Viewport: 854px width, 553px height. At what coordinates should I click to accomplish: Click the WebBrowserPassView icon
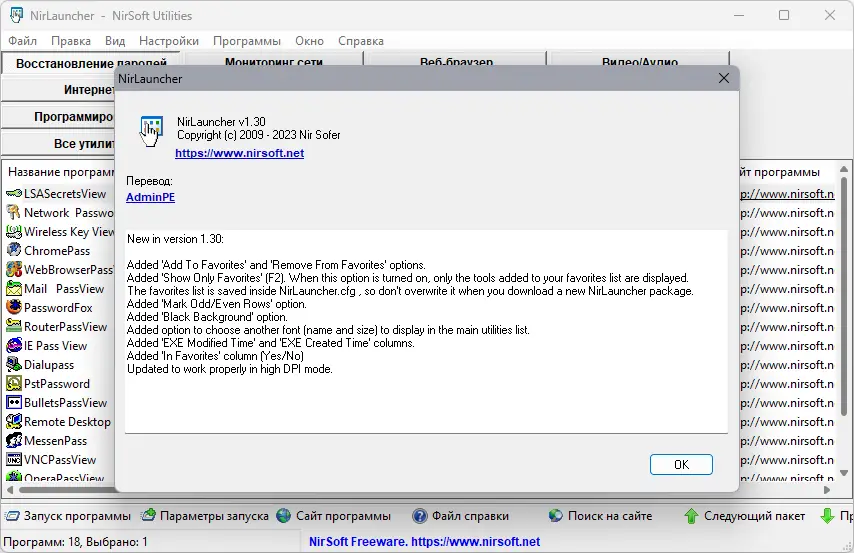pos(14,270)
